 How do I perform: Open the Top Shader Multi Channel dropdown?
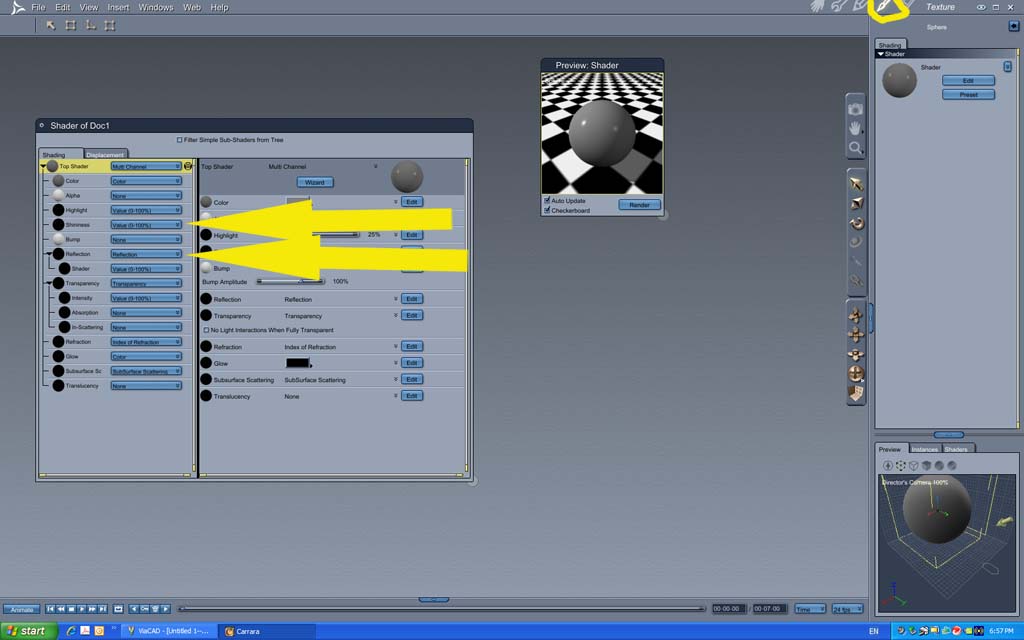146,167
